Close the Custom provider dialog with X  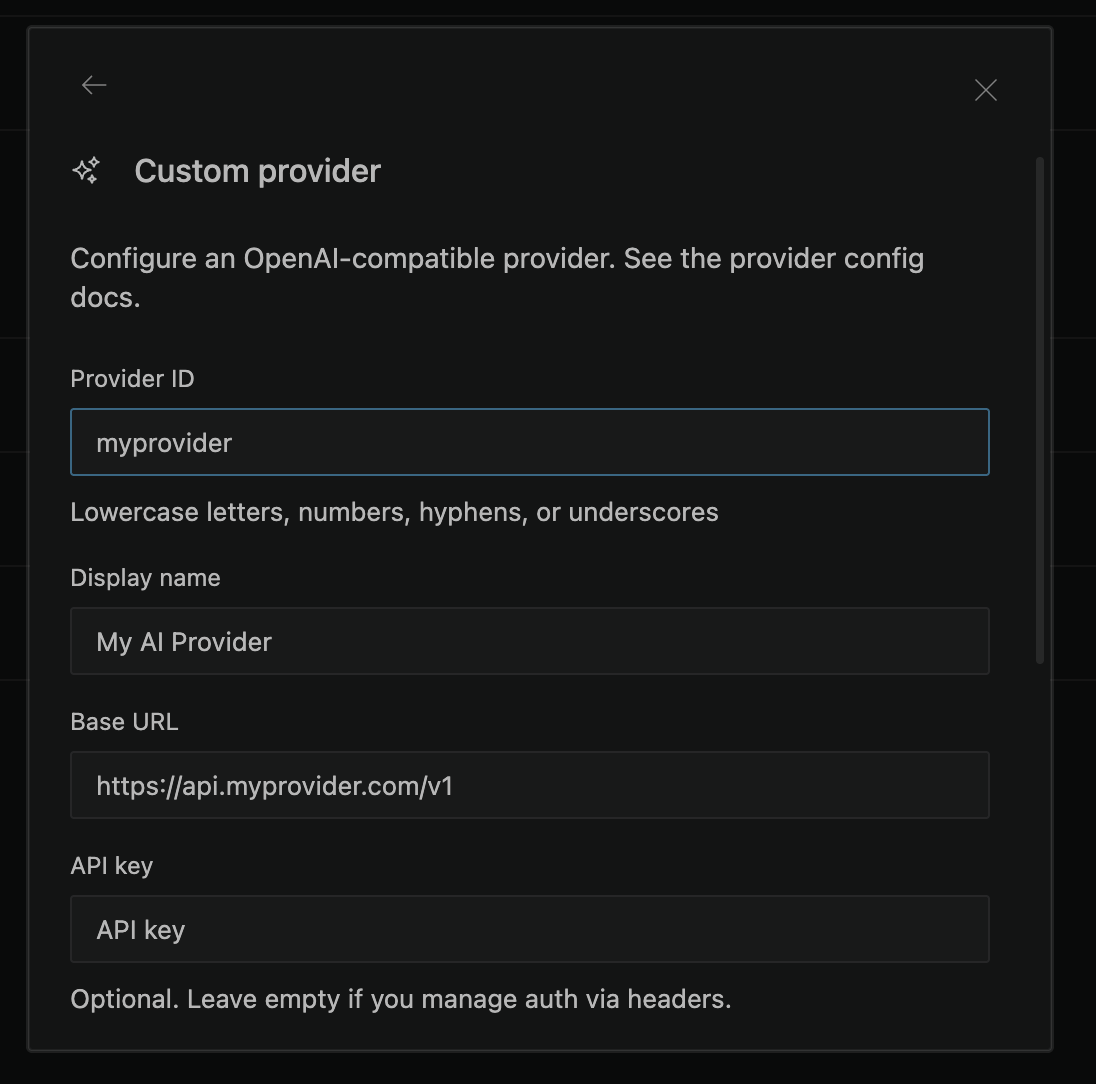tap(985, 90)
